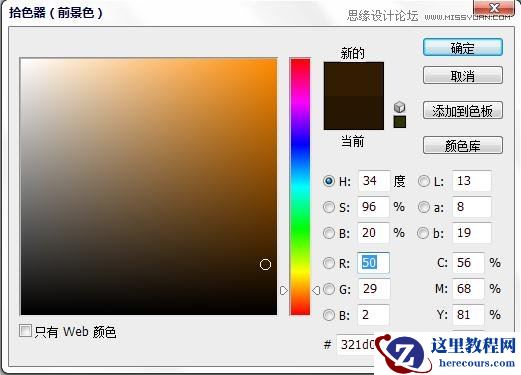Image resolution: width=521 pixels, height=375 pixels.
Task: Click the M field showing 68
Action: [468, 289]
